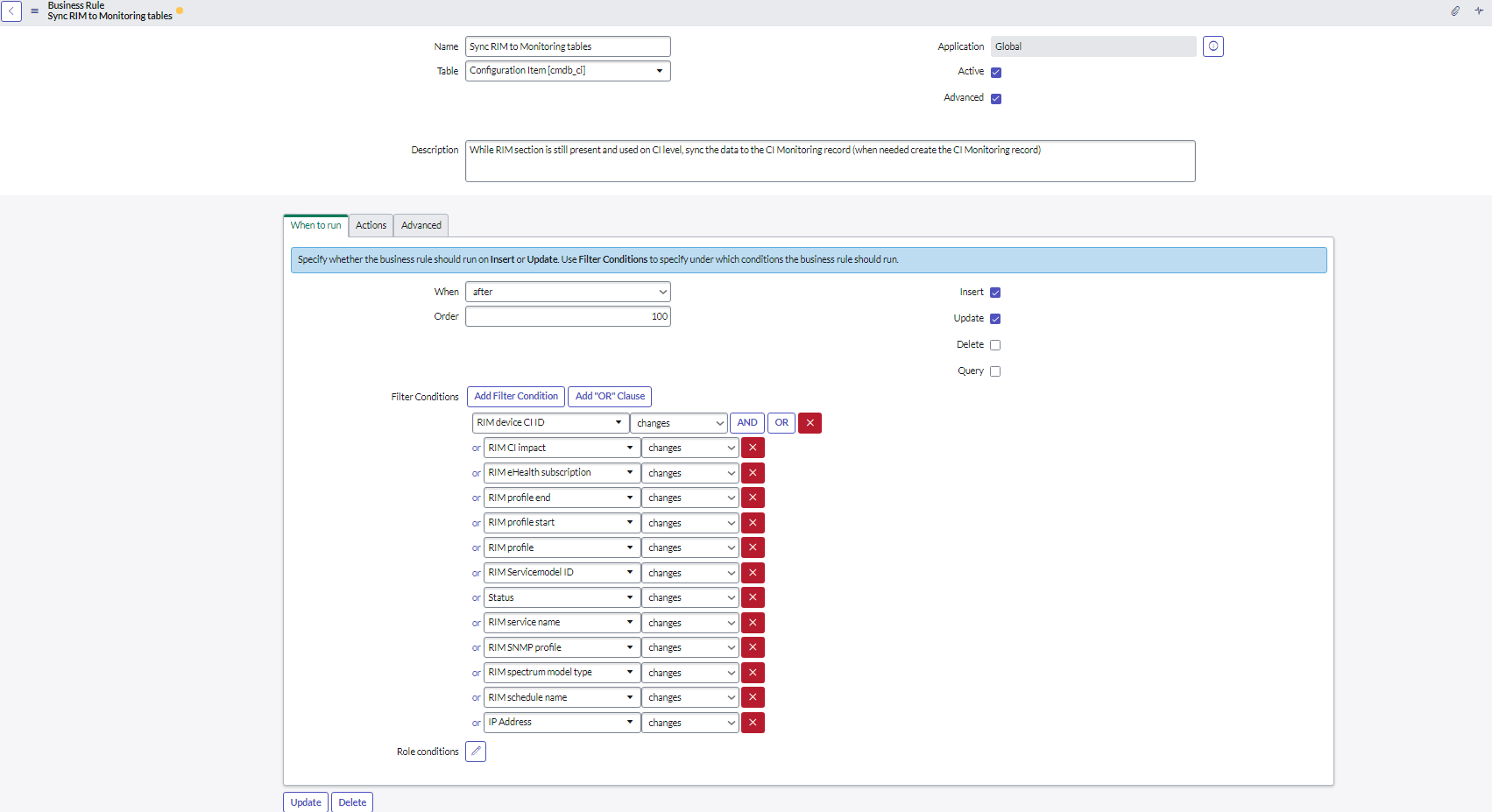Enable the Query checkbox
Screen dimensions: 1492x812
995,371
